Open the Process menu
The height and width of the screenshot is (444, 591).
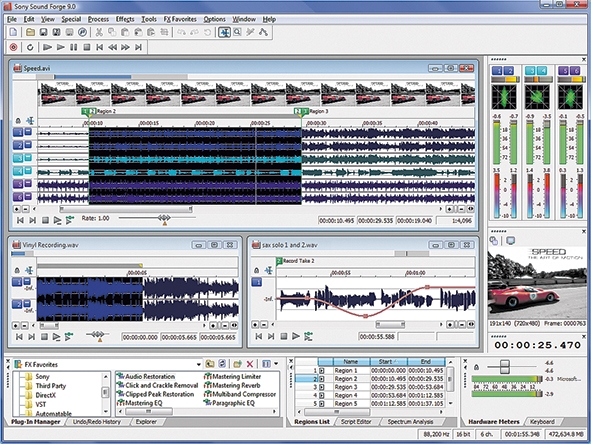(x=98, y=19)
